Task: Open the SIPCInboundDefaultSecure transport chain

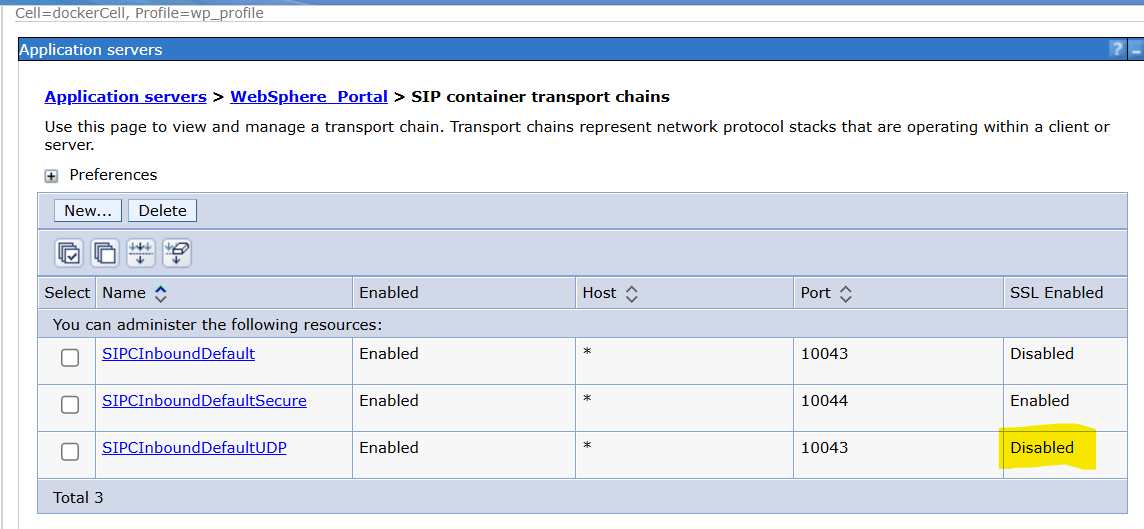Action: [x=204, y=401]
